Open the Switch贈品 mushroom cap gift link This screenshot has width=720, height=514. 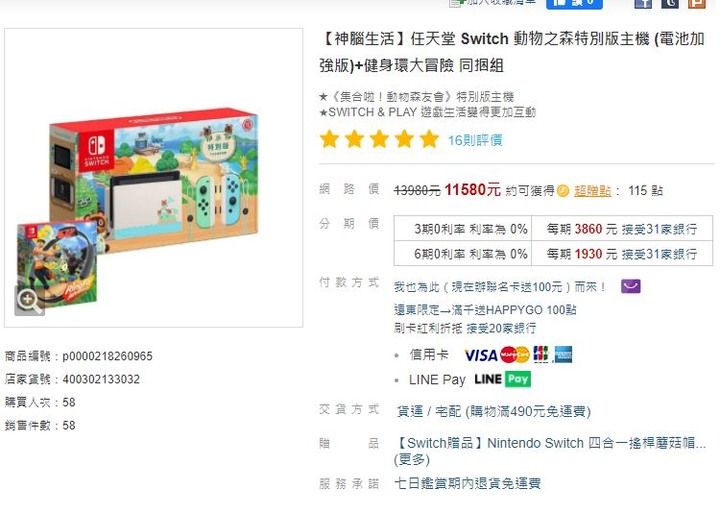pyautogui.click(x=550, y=443)
